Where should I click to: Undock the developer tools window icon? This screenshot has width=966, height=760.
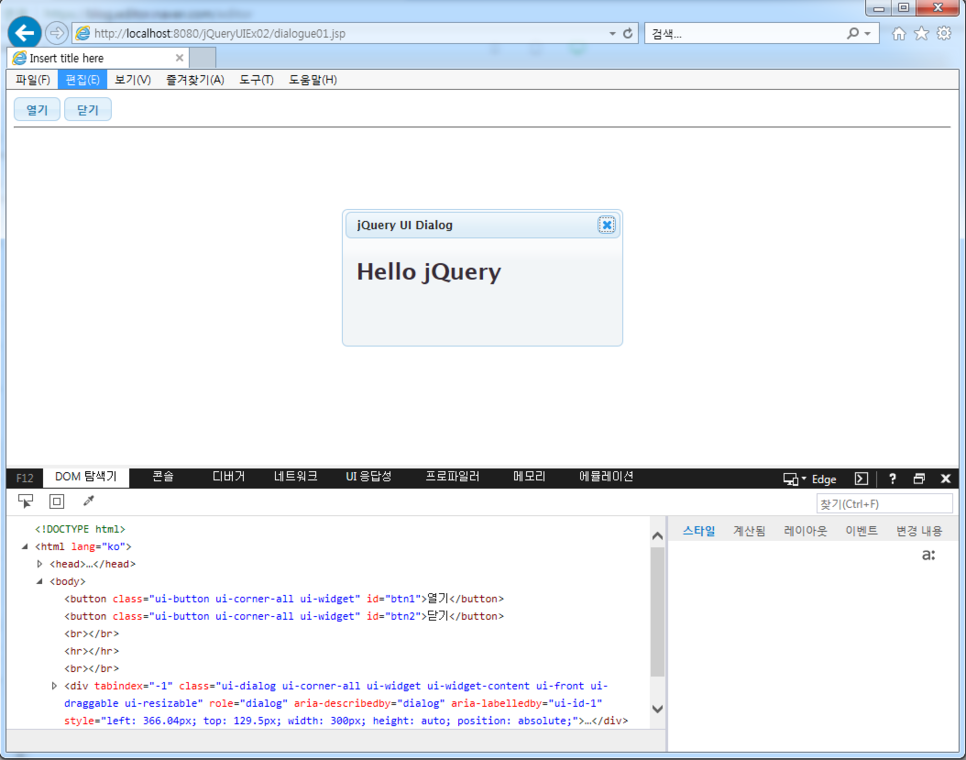[x=919, y=479]
